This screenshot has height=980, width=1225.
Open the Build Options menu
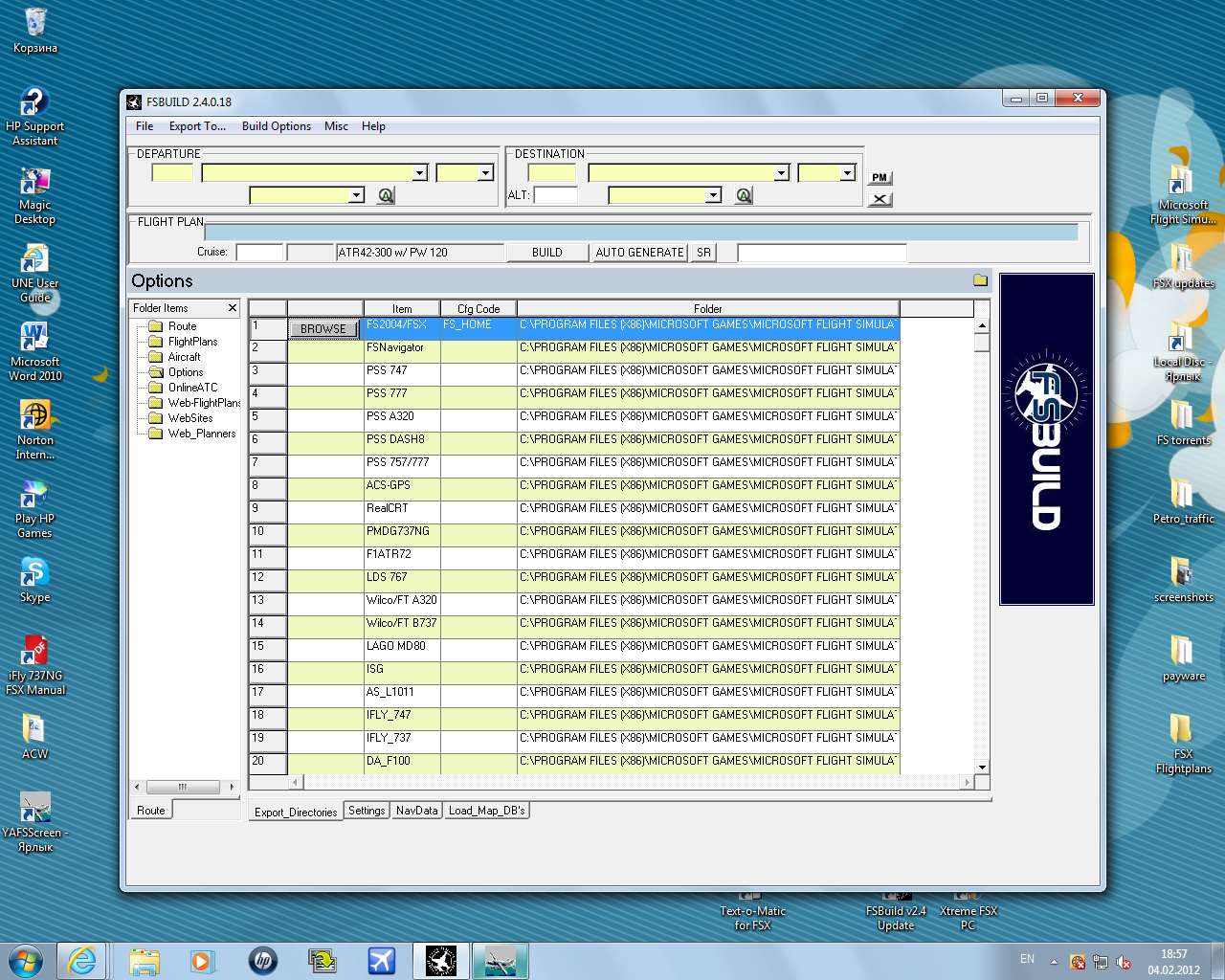coord(277,126)
